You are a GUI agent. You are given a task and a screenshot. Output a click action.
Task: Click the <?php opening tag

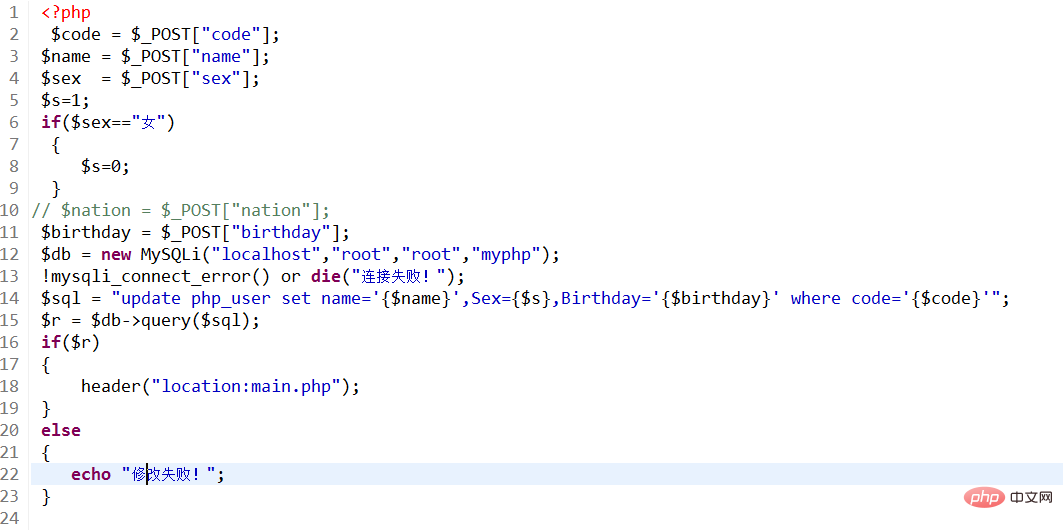[66, 12]
